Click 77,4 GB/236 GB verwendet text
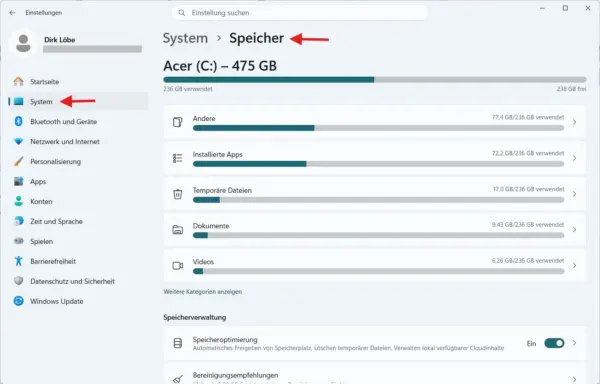600x384 pixels. [x=528, y=117]
